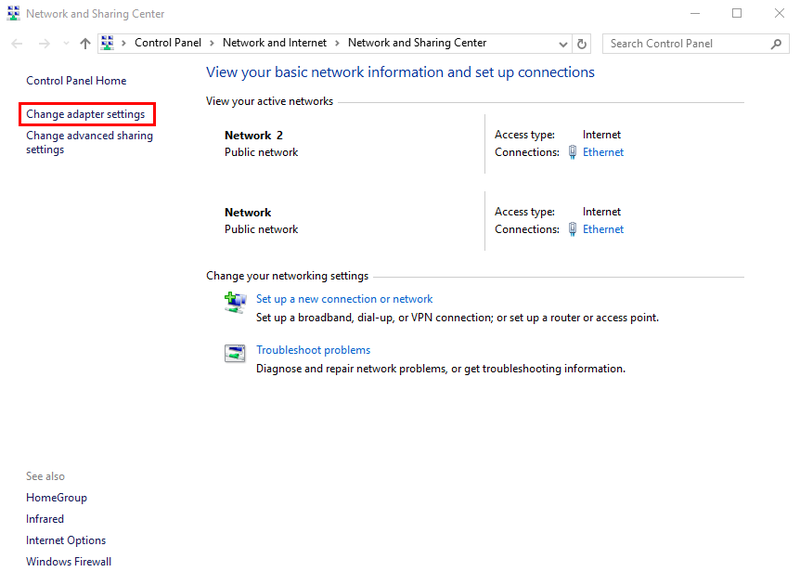Click the Troubleshoot problems icon
Screen dimensions: 800x585
pyautogui.click(x=235, y=352)
